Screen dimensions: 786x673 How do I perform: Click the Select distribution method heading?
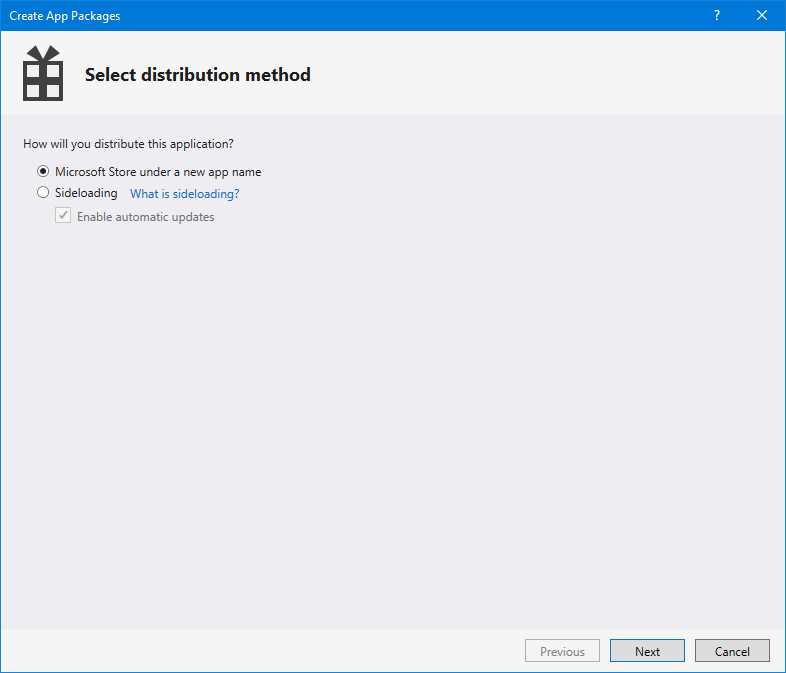pyautogui.click(x=198, y=75)
